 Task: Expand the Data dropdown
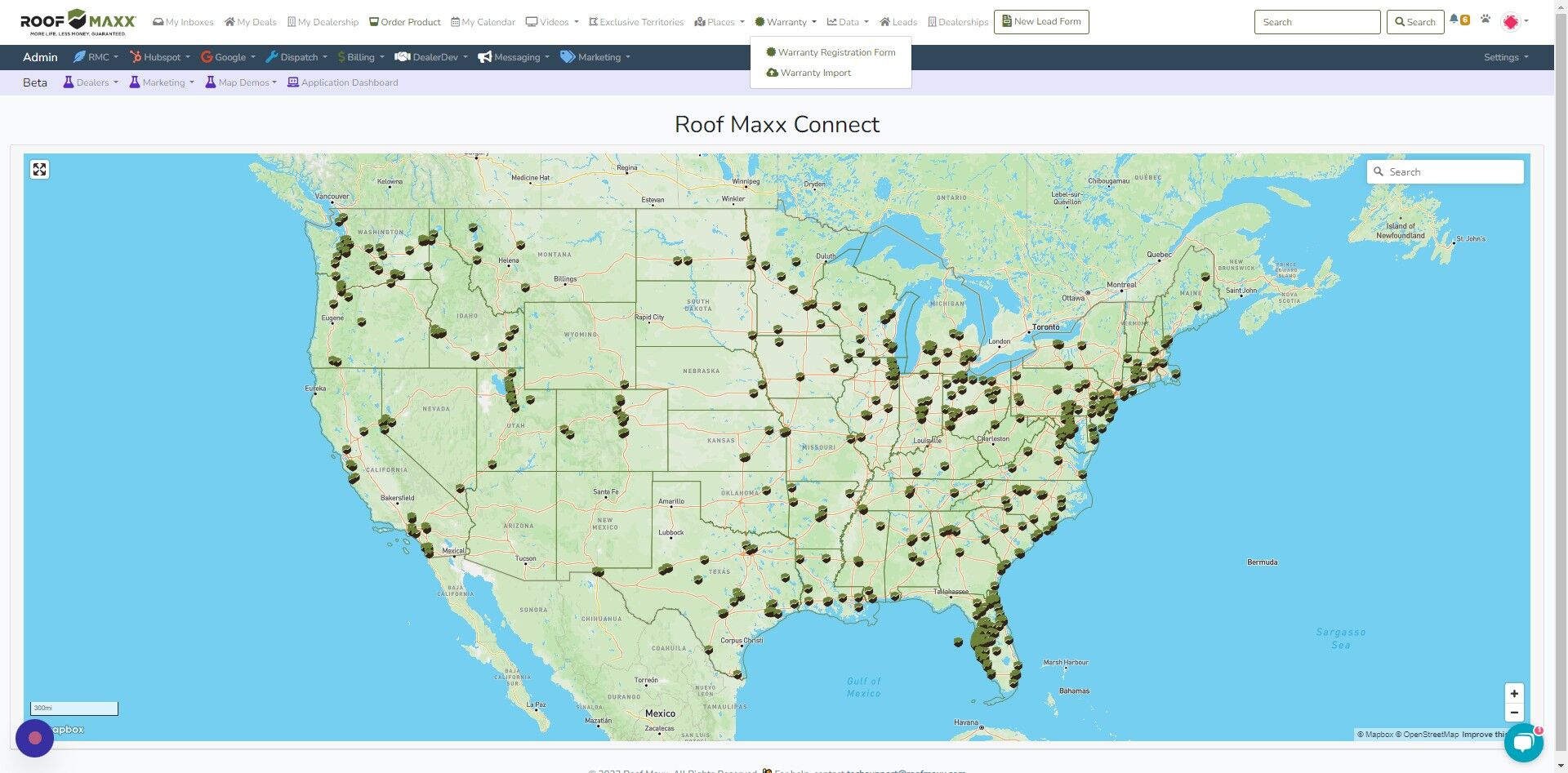click(848, 22)
